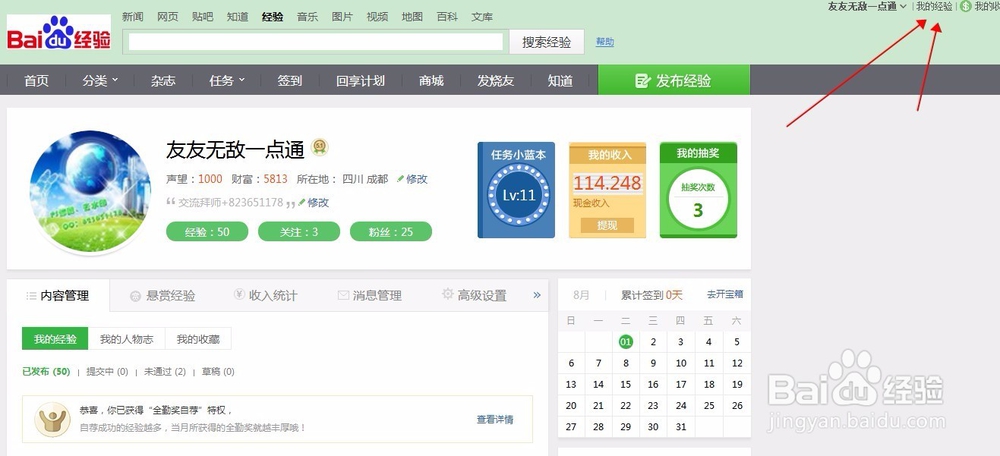Open the 分类 dropdown in navigation
Image resolution: width=1000 pixels, height=456 pixels.
click(x=100, y=80)
